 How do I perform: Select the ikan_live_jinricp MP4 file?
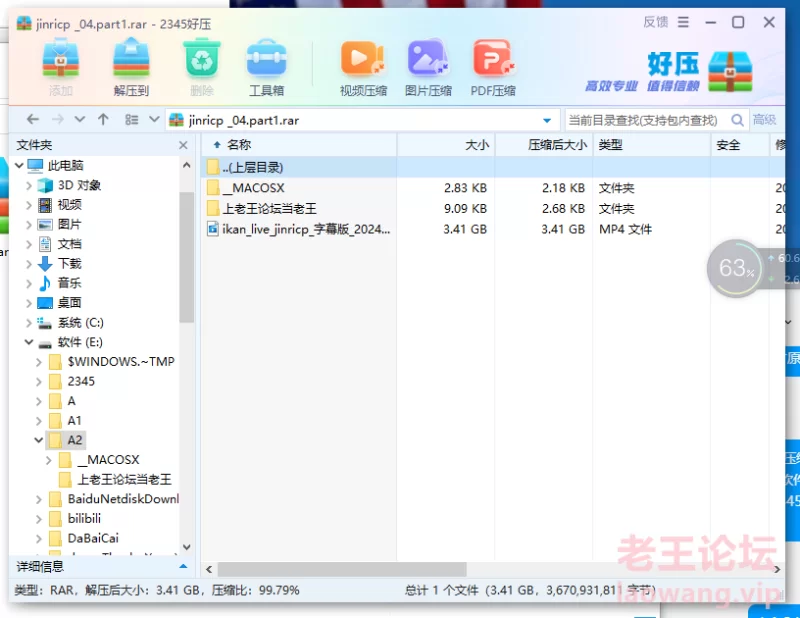493,229
